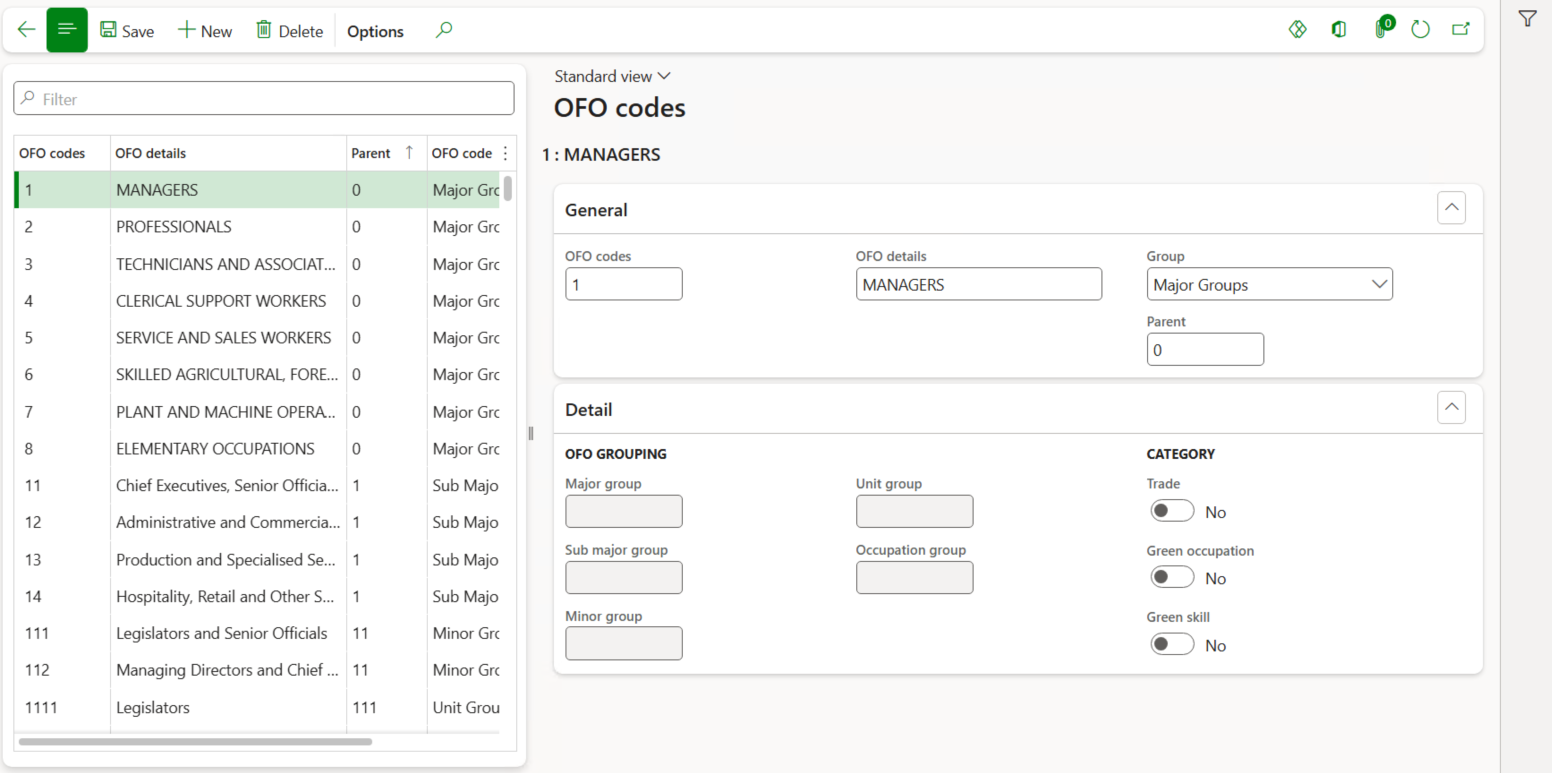Collapse the General section

pos(1451,208)
